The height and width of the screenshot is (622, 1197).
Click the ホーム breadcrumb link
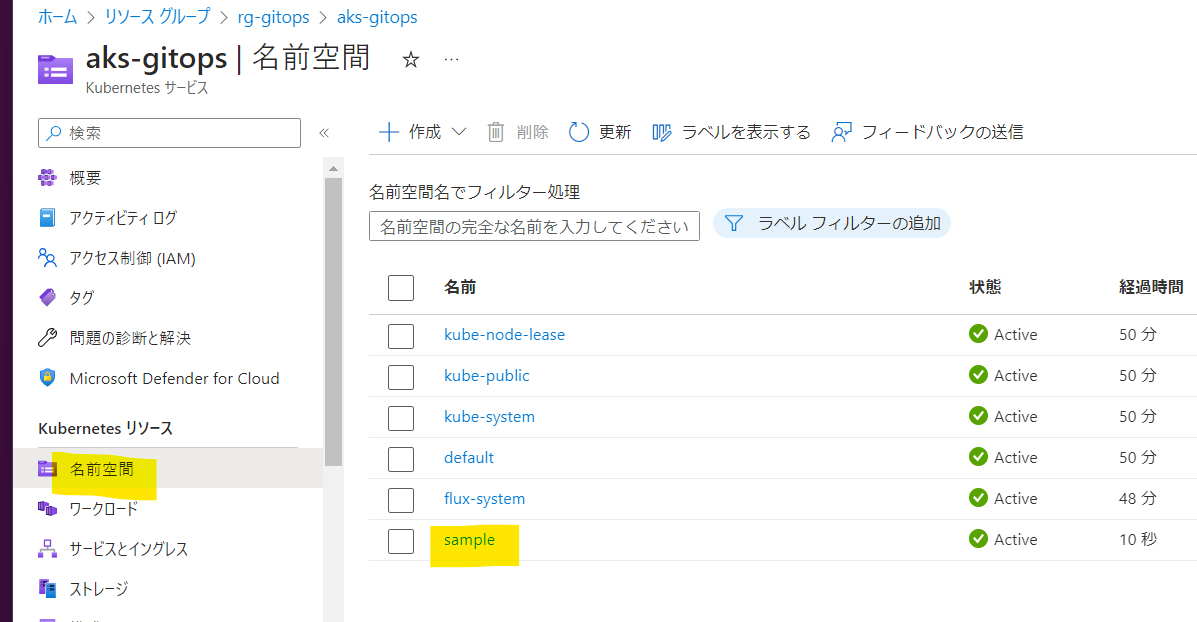pyautogui.click(x=57, y=17)
